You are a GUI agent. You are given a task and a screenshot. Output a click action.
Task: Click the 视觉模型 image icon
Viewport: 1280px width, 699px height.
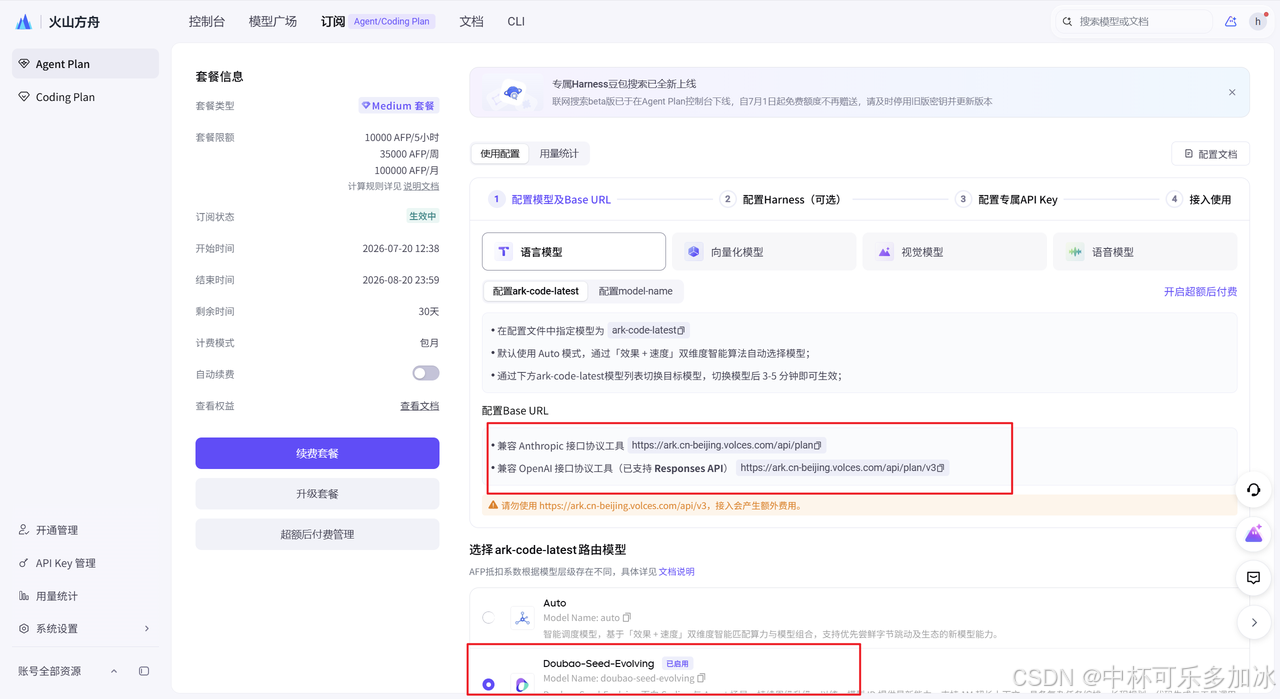click(885, 252)
